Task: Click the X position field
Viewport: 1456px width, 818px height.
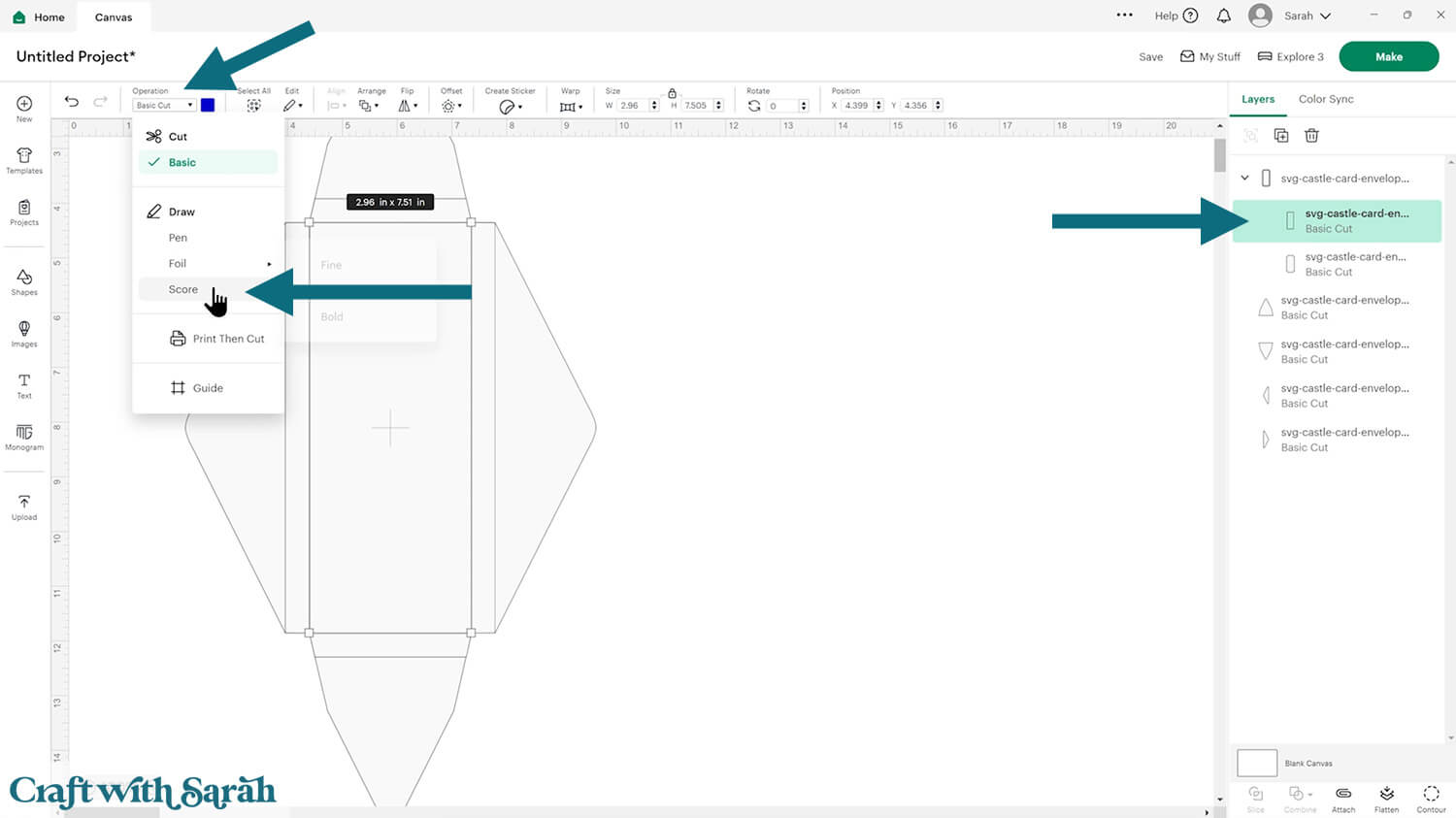Action: point(857,106)
